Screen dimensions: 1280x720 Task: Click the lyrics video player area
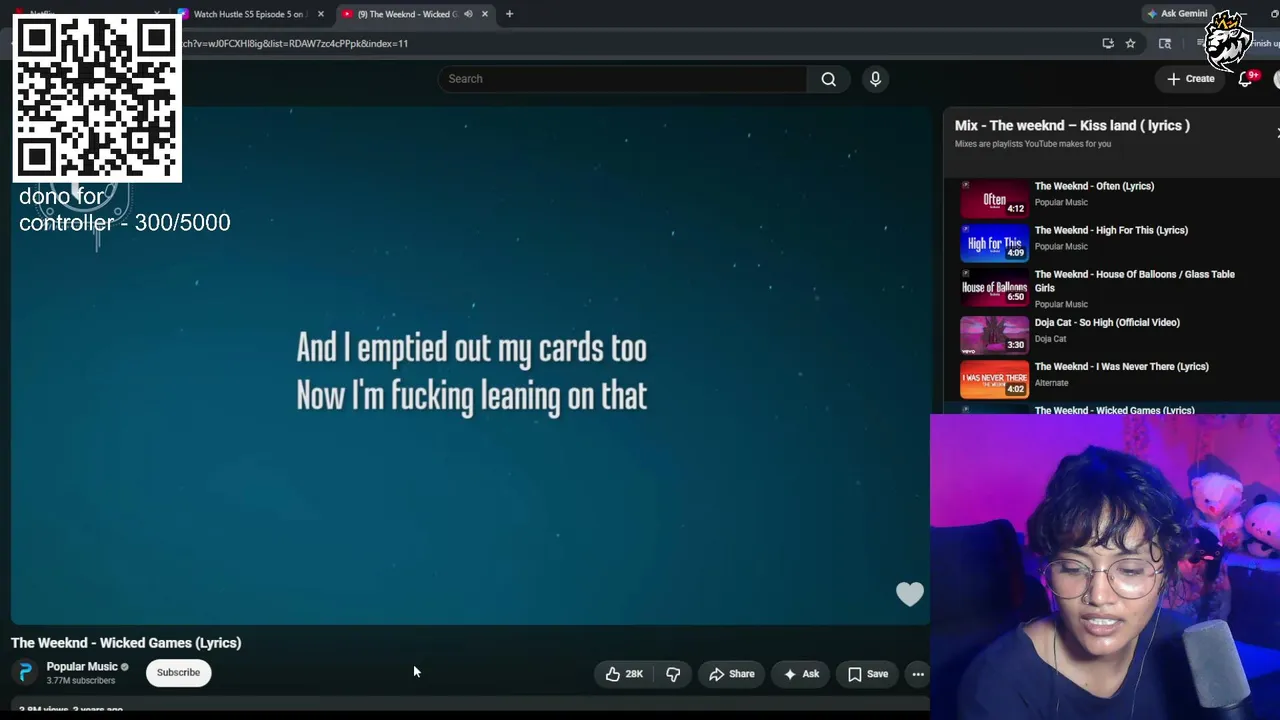[470, 365]
